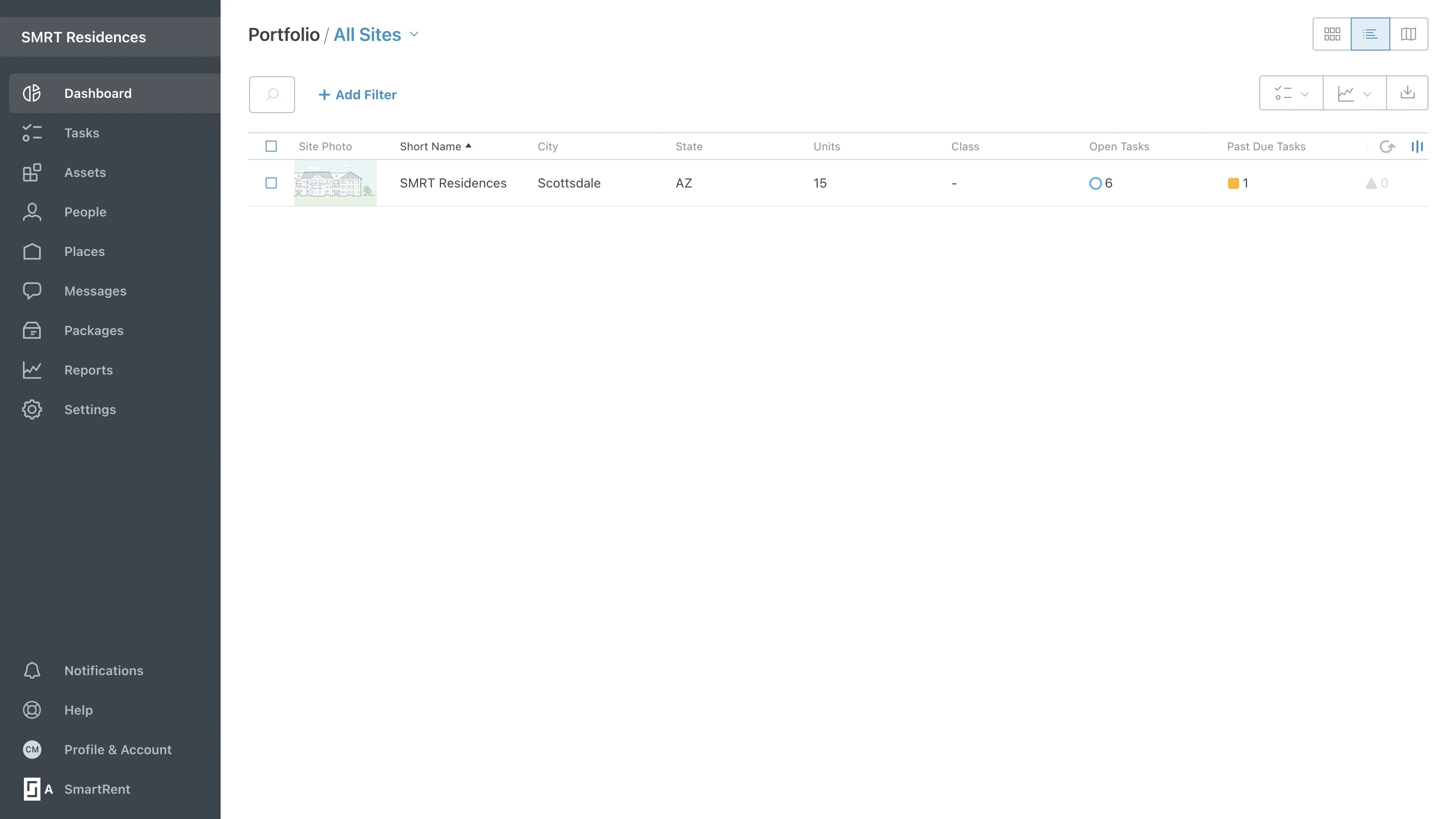The image size is (1456, 819).
Task: Click the Units column header
Action: (826, 147)
